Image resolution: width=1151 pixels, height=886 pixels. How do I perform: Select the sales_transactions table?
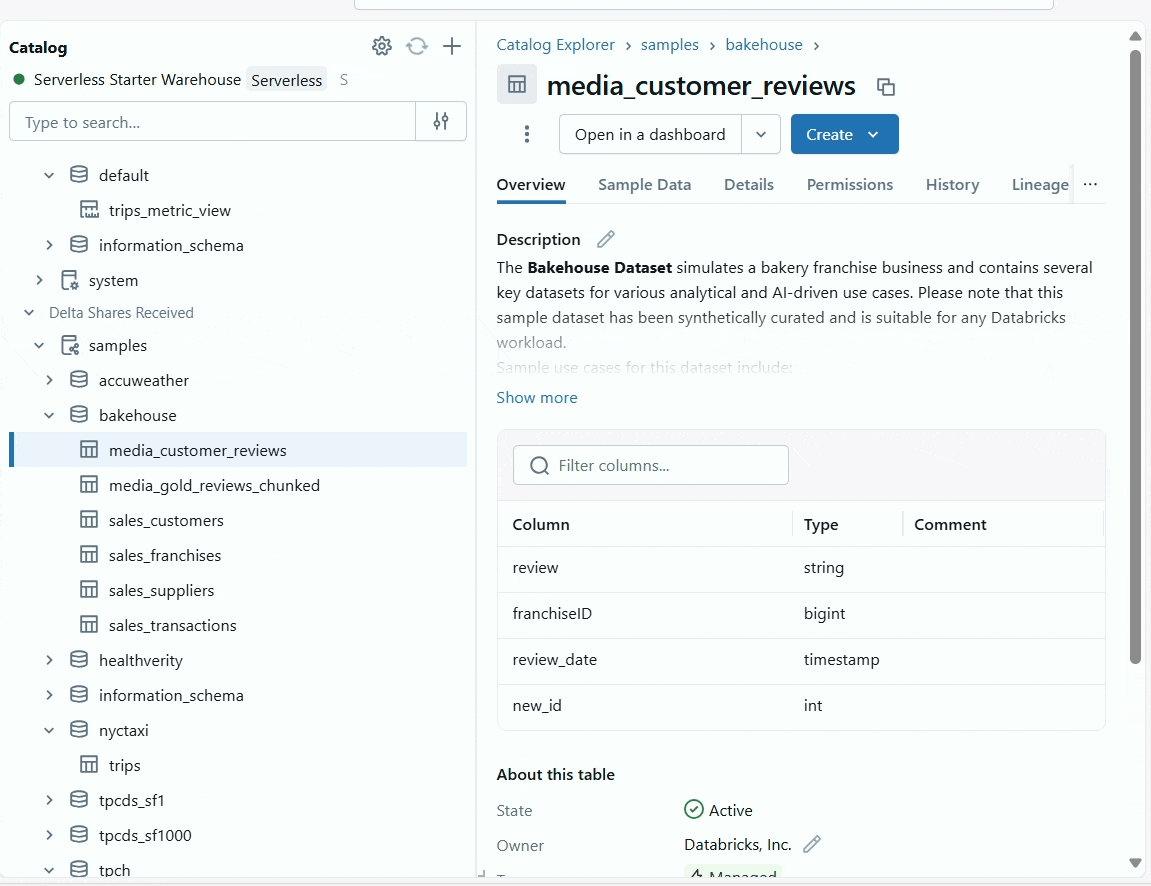(172, 625)
